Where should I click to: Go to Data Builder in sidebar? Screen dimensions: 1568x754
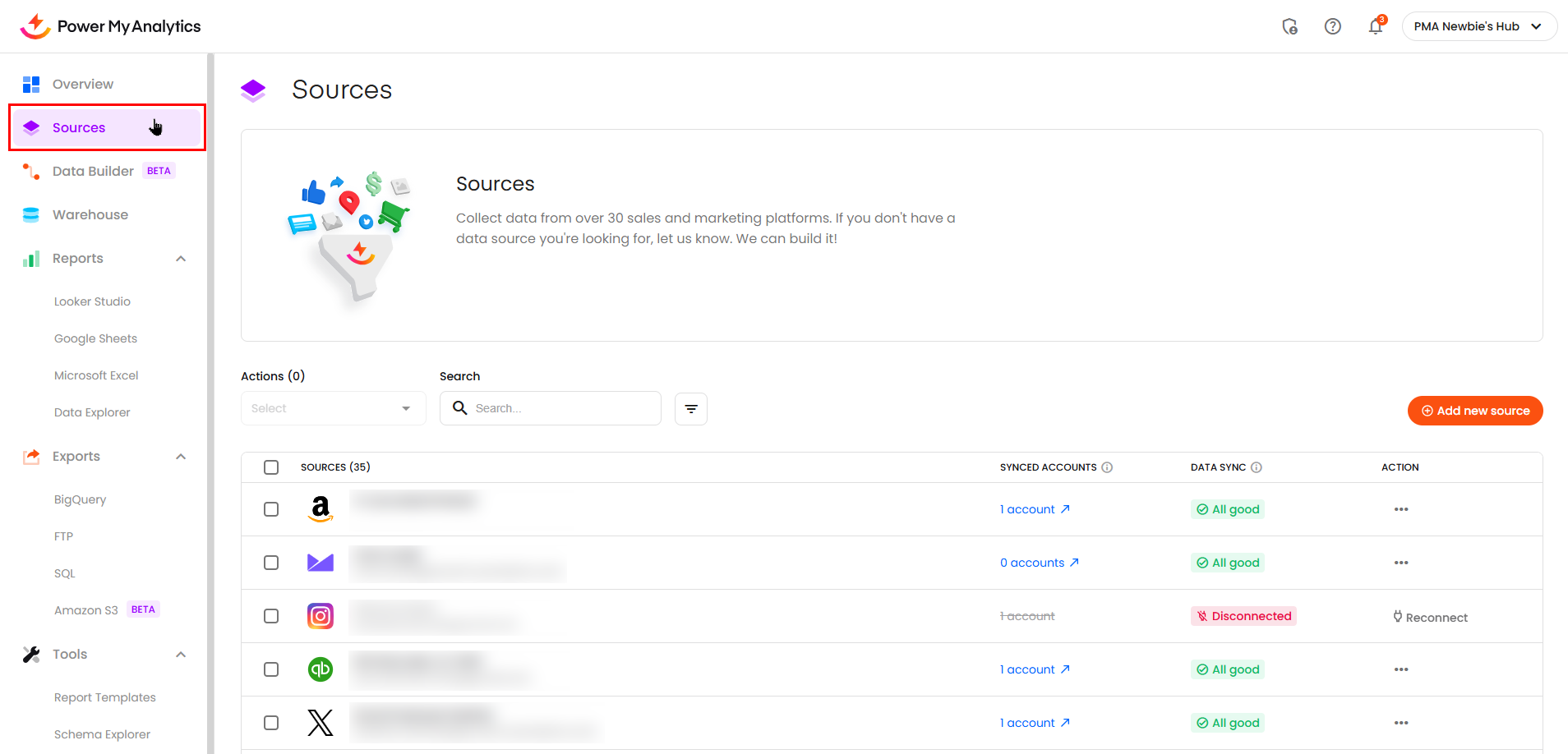point(93,172)
